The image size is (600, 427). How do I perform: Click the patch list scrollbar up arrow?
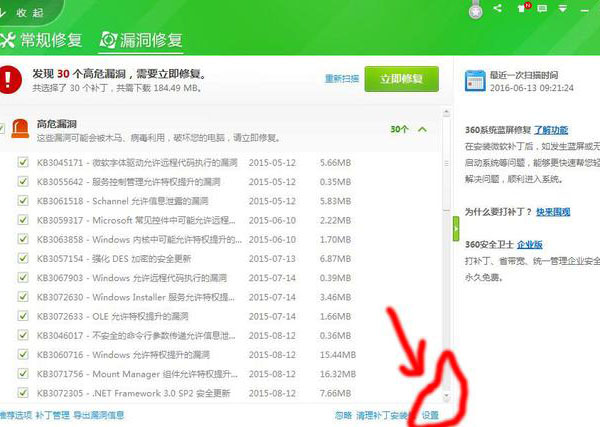pos(446,112)
